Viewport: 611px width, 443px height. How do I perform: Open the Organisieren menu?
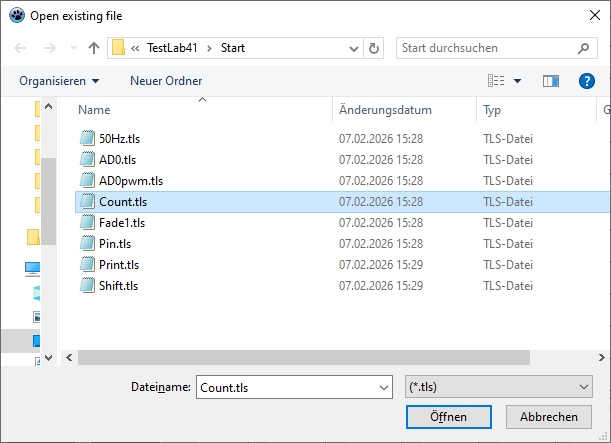[59, 80]
